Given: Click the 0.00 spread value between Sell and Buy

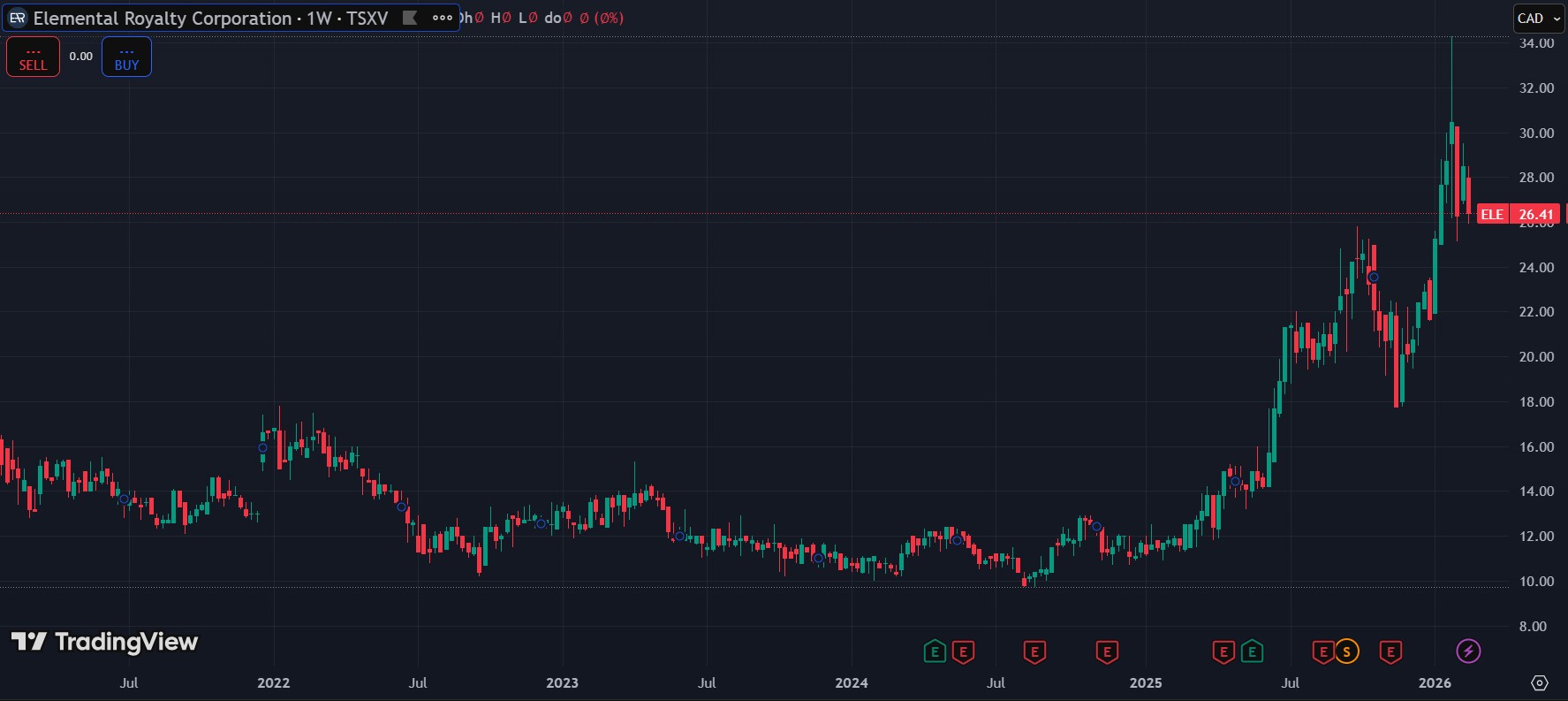Looking at the screenshot, I should click(x=80, y=57).
